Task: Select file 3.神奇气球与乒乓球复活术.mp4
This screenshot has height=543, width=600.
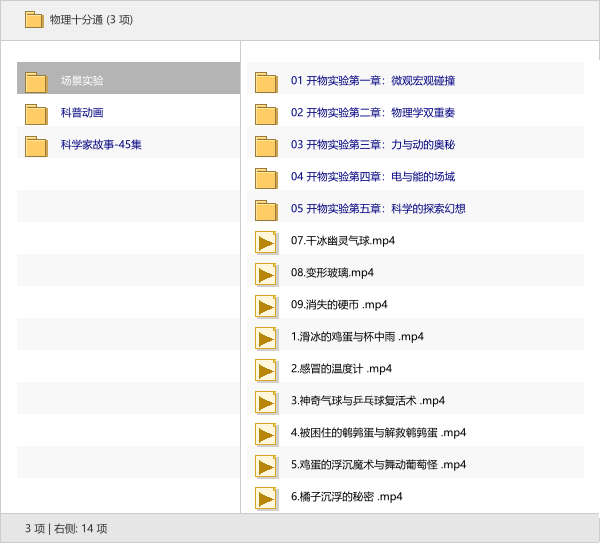Action: pyautogui.click(x=367, y=401)
